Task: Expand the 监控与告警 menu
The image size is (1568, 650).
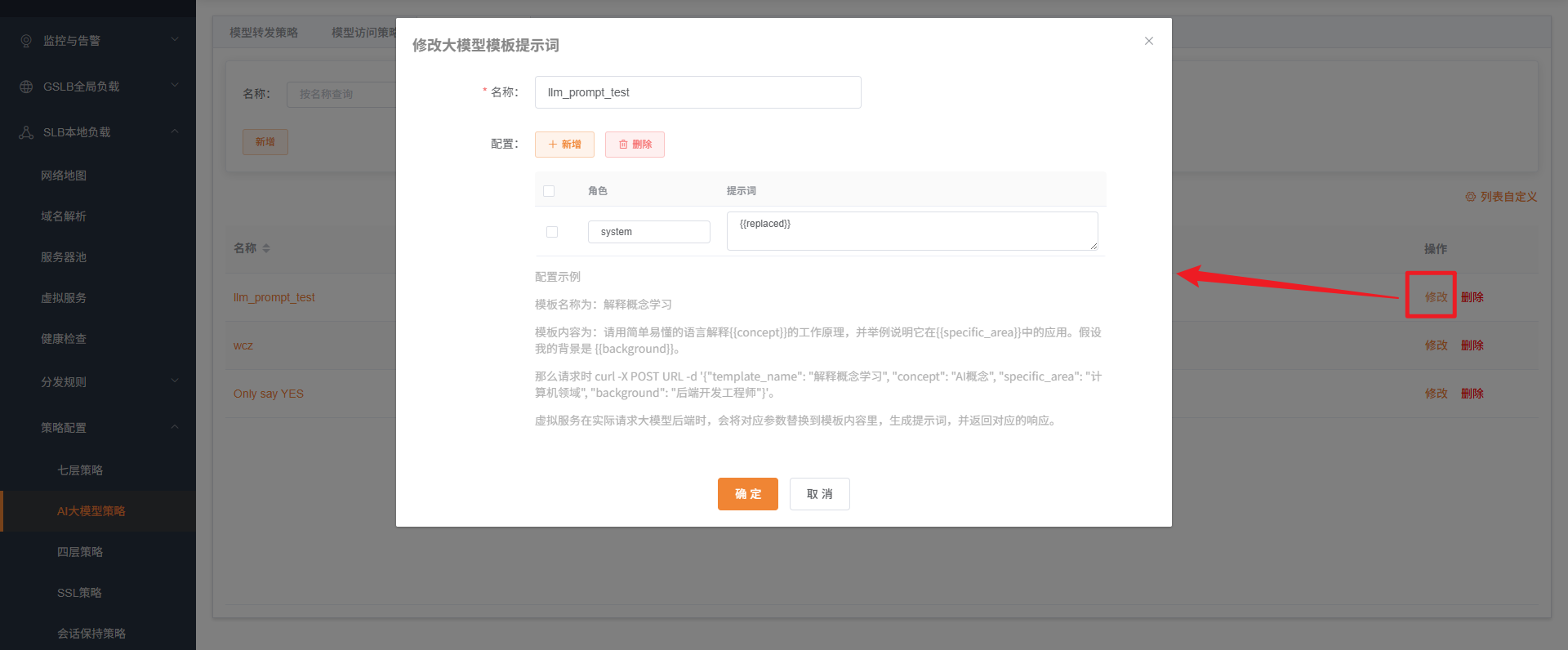Action: [175, 40]
